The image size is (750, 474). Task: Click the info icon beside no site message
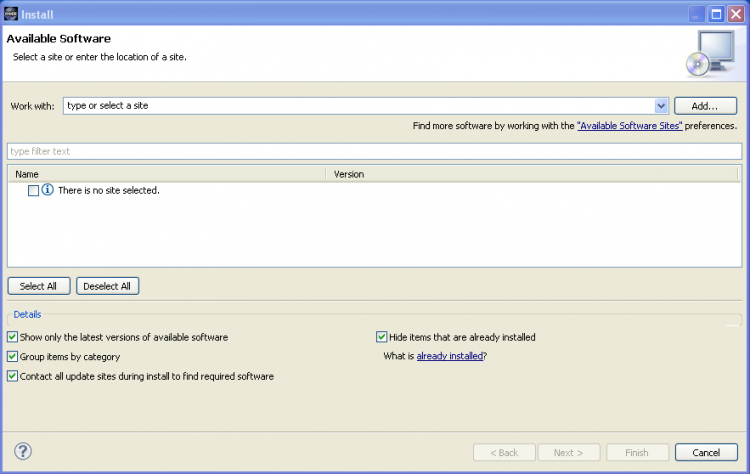tap(47, 190)
